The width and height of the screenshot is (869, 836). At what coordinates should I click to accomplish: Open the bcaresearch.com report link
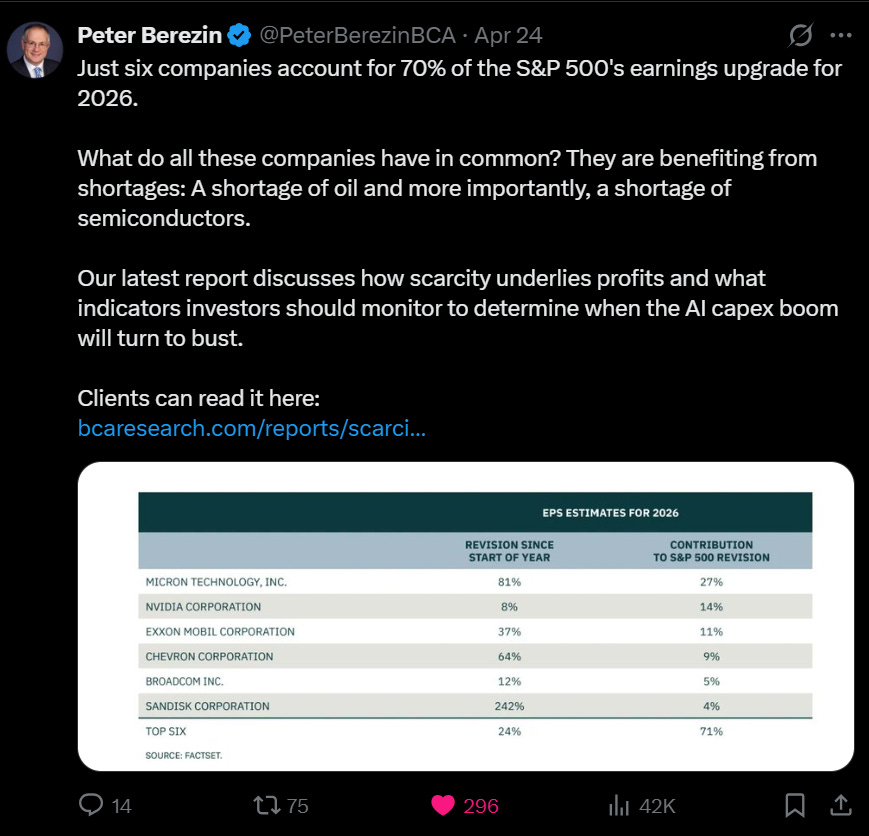[252, 428]
